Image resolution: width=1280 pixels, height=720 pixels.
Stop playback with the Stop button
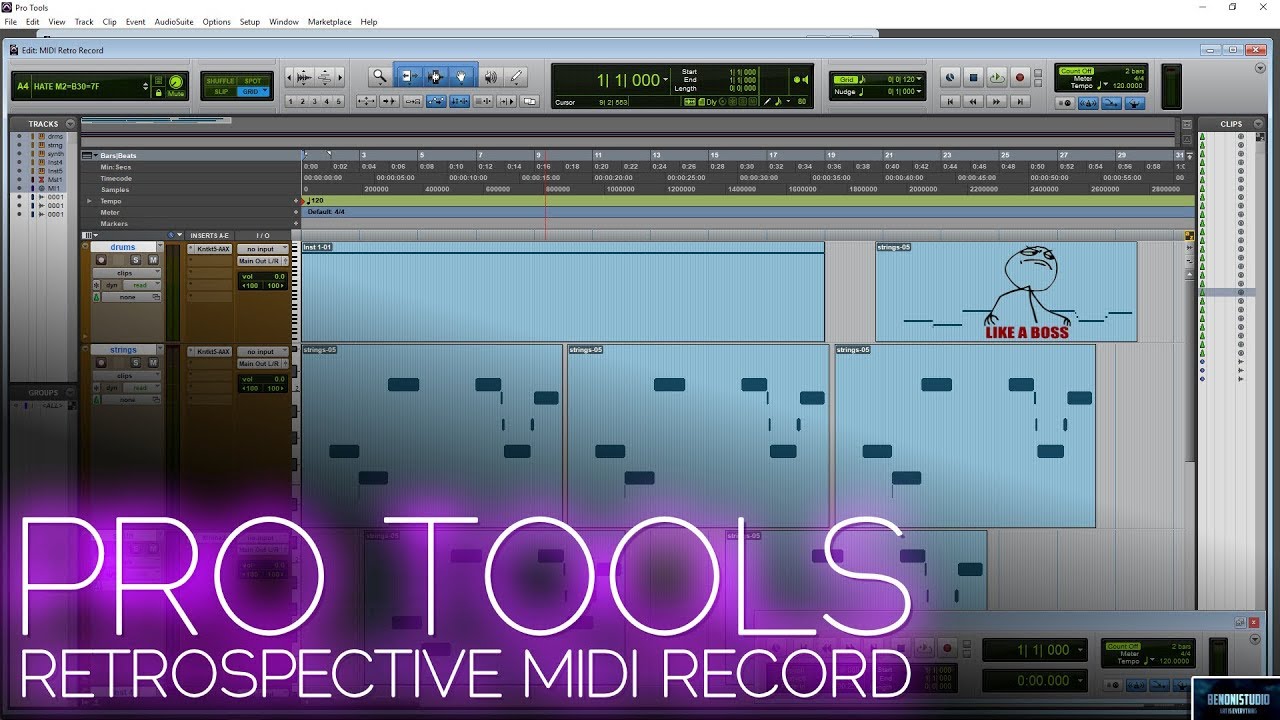click(974, 77)
